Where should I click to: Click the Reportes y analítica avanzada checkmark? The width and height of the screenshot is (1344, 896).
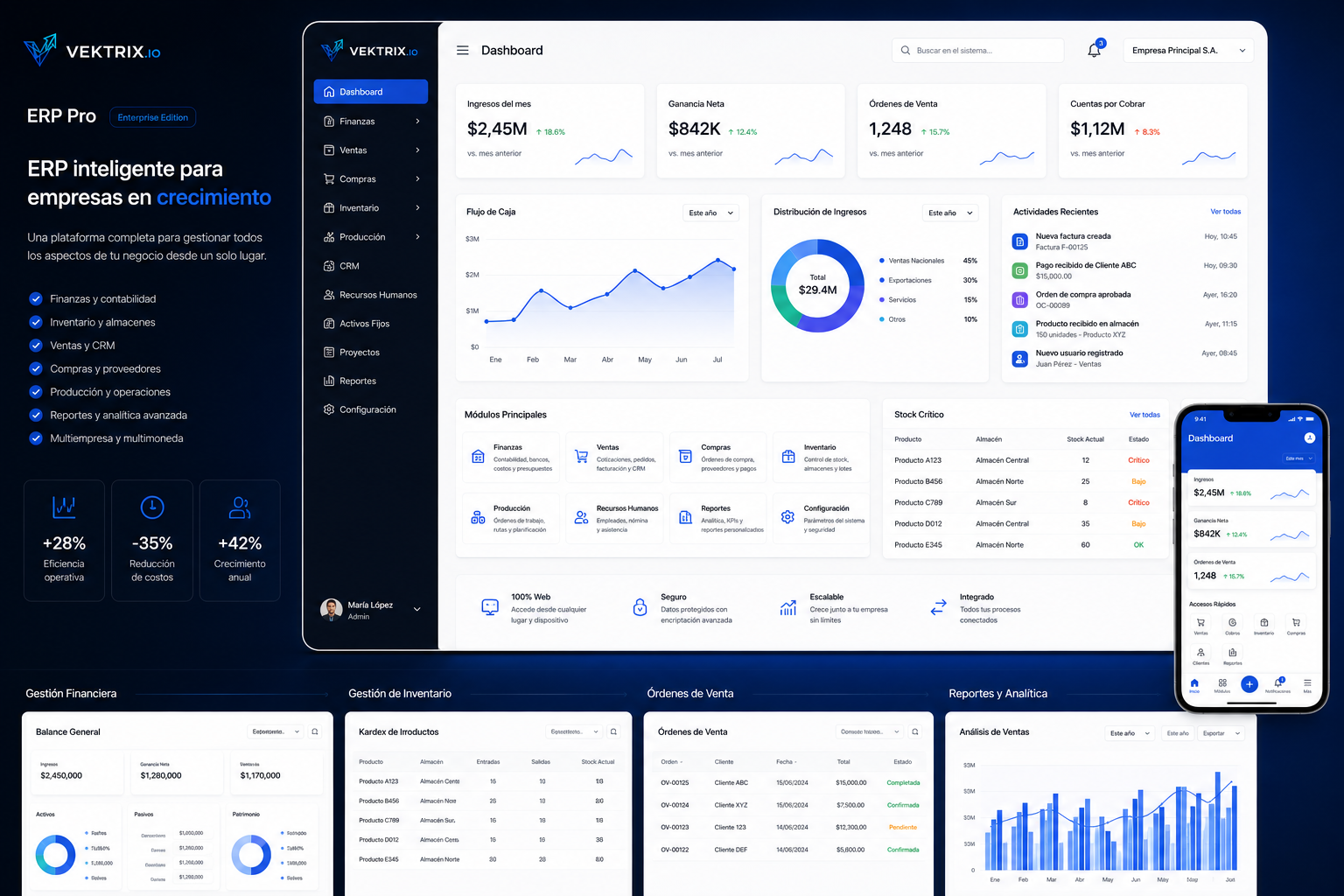[36, 415]
